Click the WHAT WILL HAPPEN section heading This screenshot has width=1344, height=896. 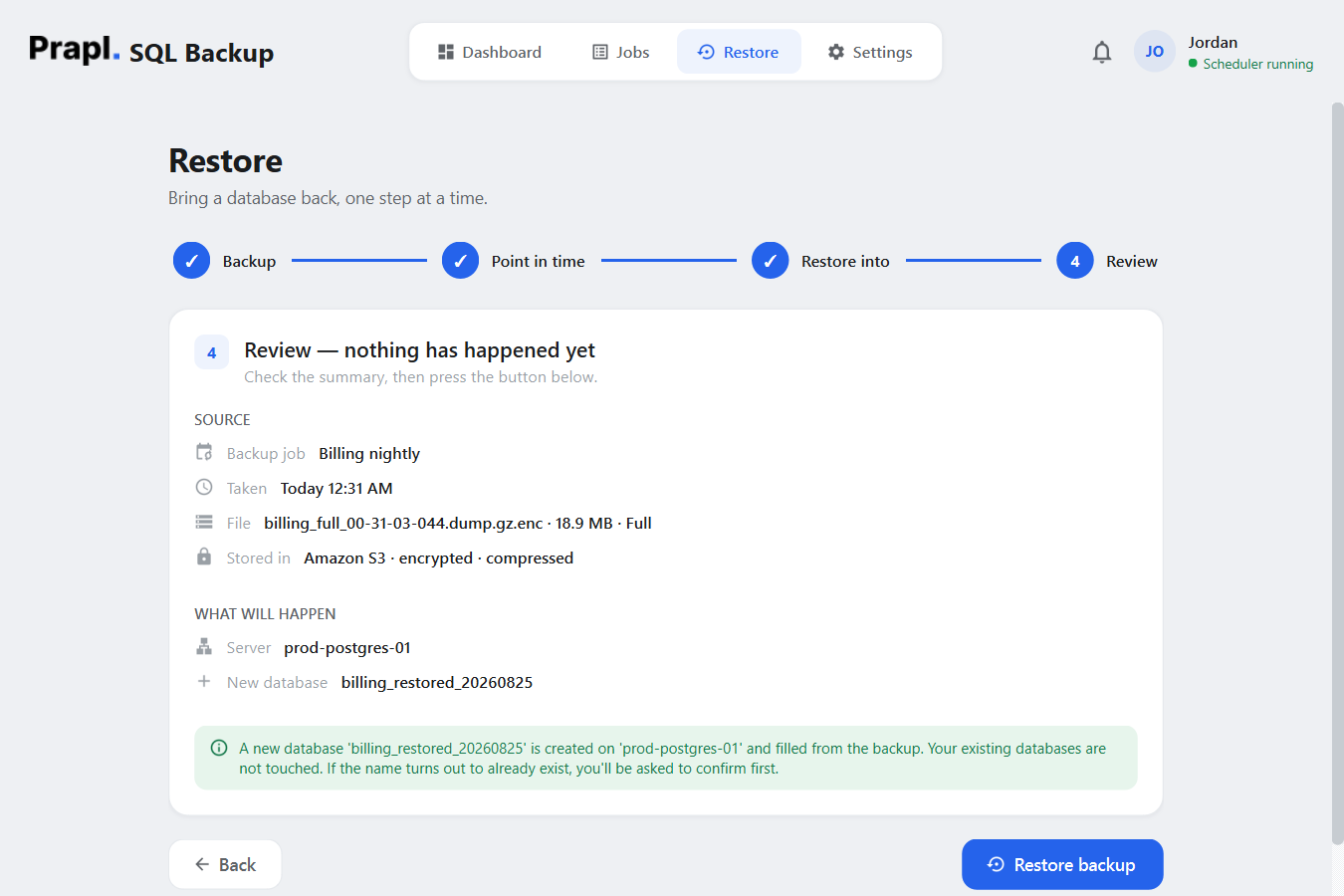point(265,613)
